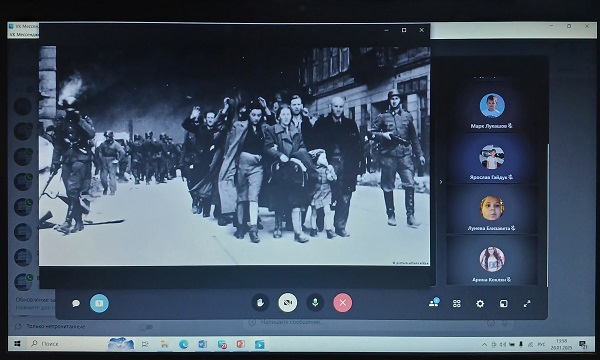Toggle the camera off/on button

[287, 303]
